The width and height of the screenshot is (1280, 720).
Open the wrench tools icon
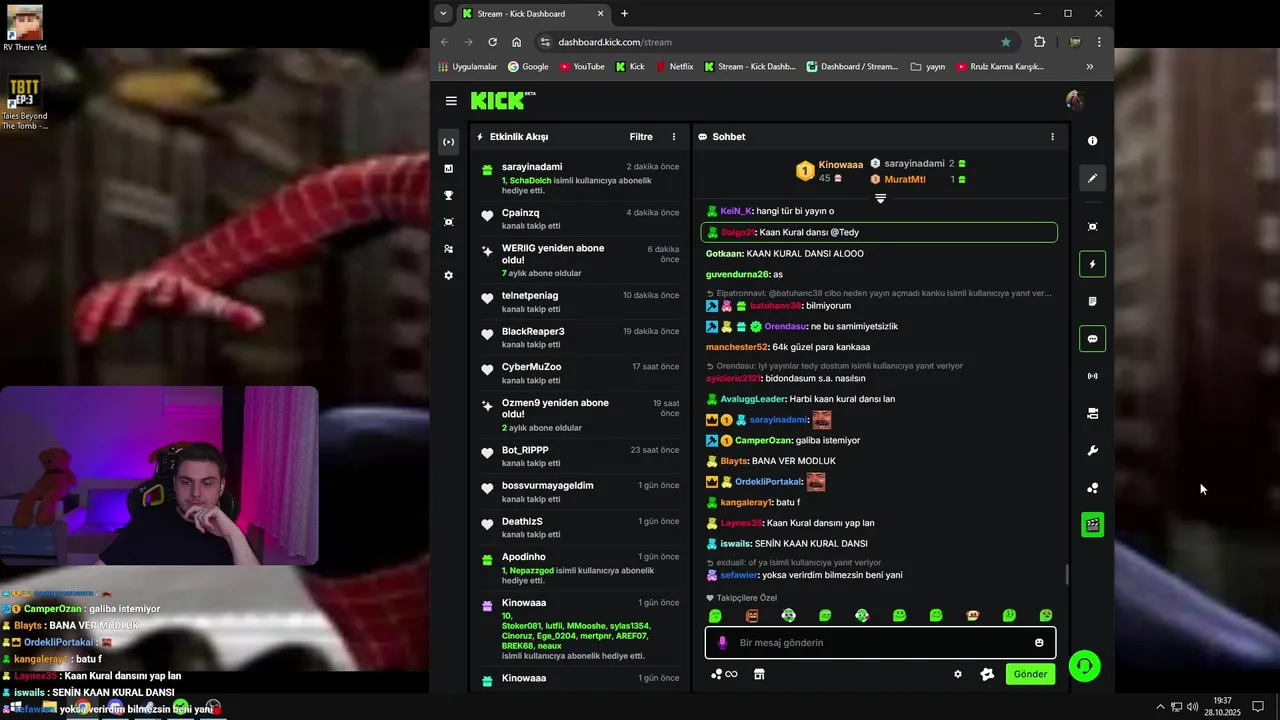(1092, 451)
